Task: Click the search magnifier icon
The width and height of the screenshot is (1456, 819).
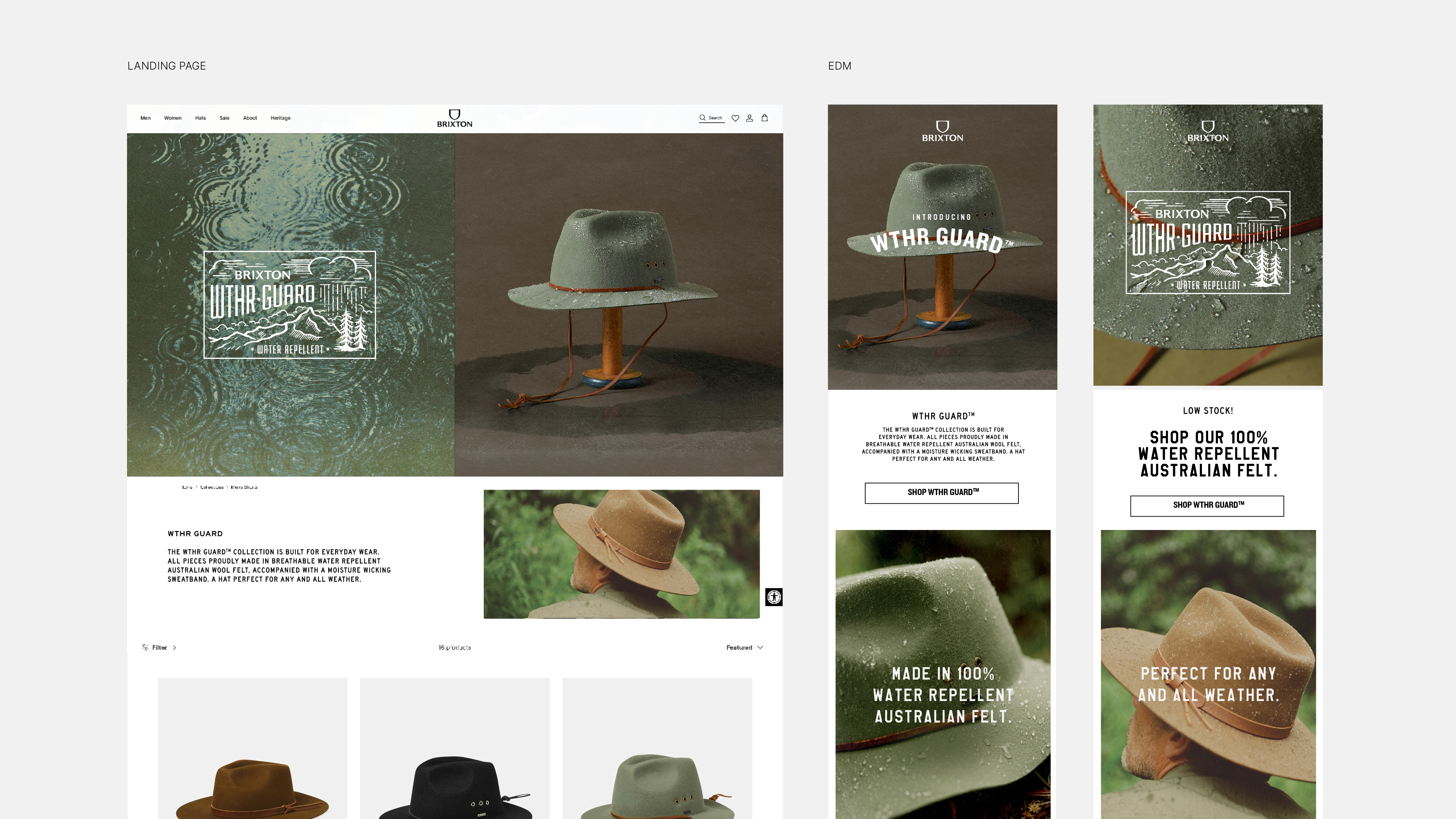Action: click(x=703, y=118)
